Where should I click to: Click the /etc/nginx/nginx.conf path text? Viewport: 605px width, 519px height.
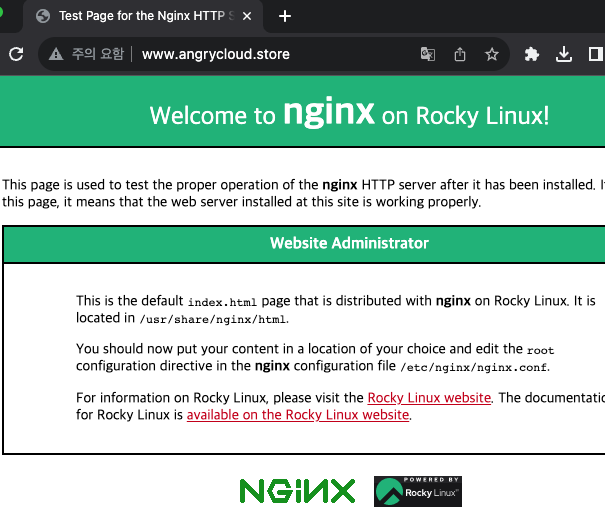click(x=473, y=367)
